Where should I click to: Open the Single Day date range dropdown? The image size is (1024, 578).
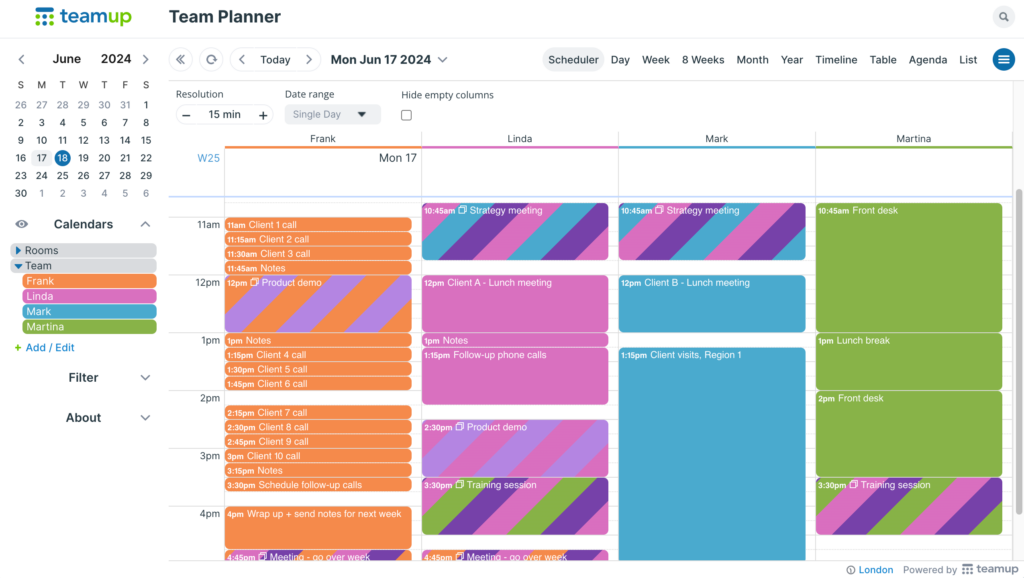pyautogui.click(x=332, y=114)
